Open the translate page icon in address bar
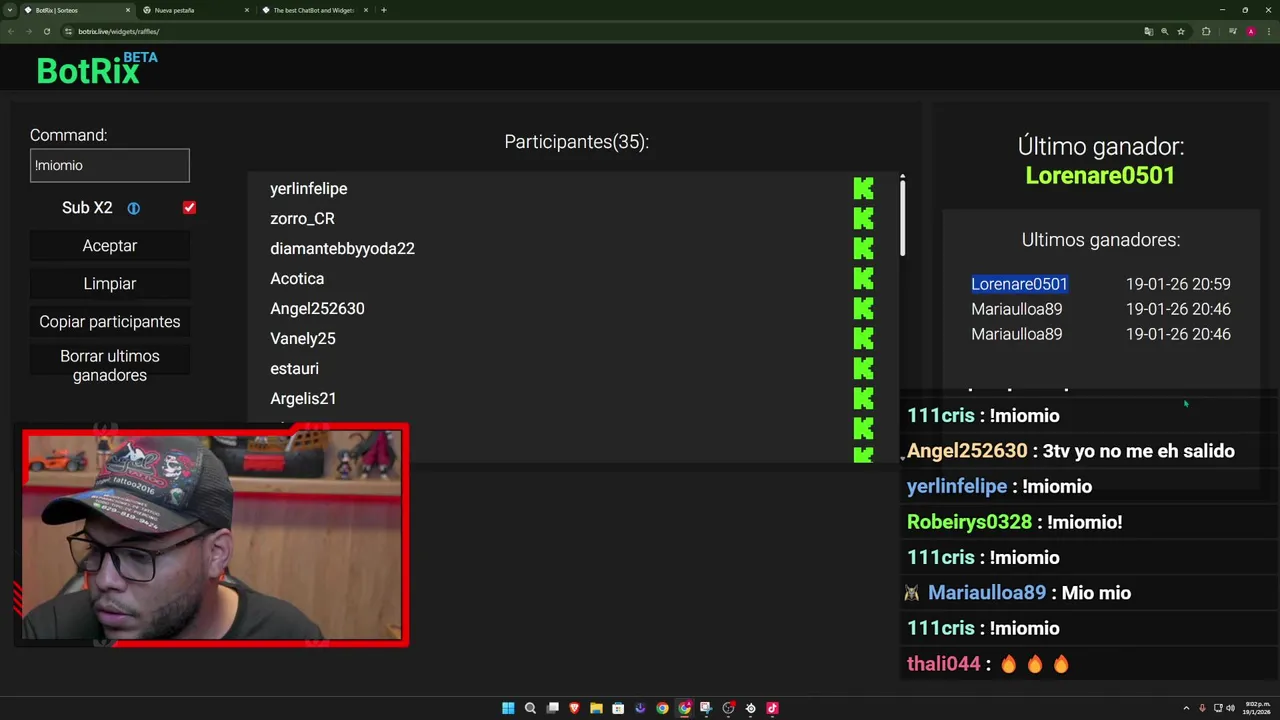Image resolution: width=1280 pixels, height=720 pixels. [1148, 31]
